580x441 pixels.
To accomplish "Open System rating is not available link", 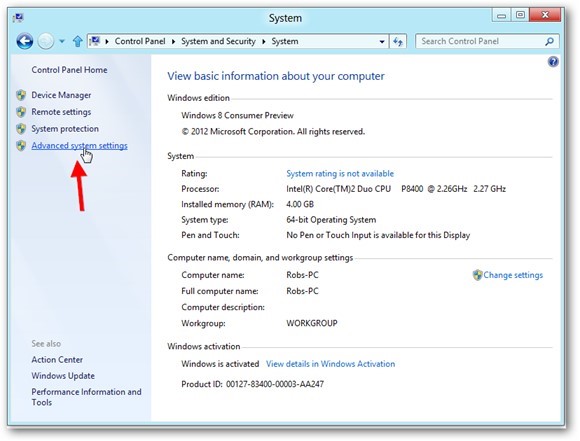I will click(x=340, y=174).
